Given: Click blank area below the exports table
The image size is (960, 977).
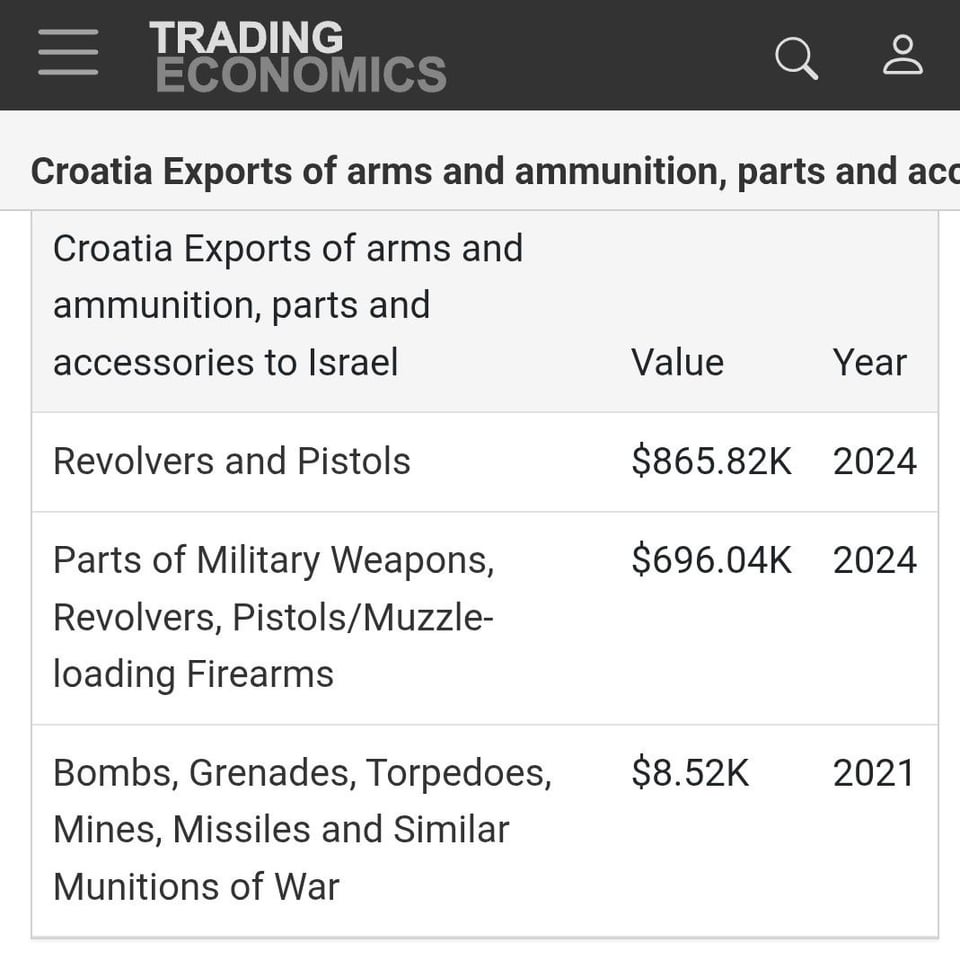Looking at the screenshot, I should point(480,958).
